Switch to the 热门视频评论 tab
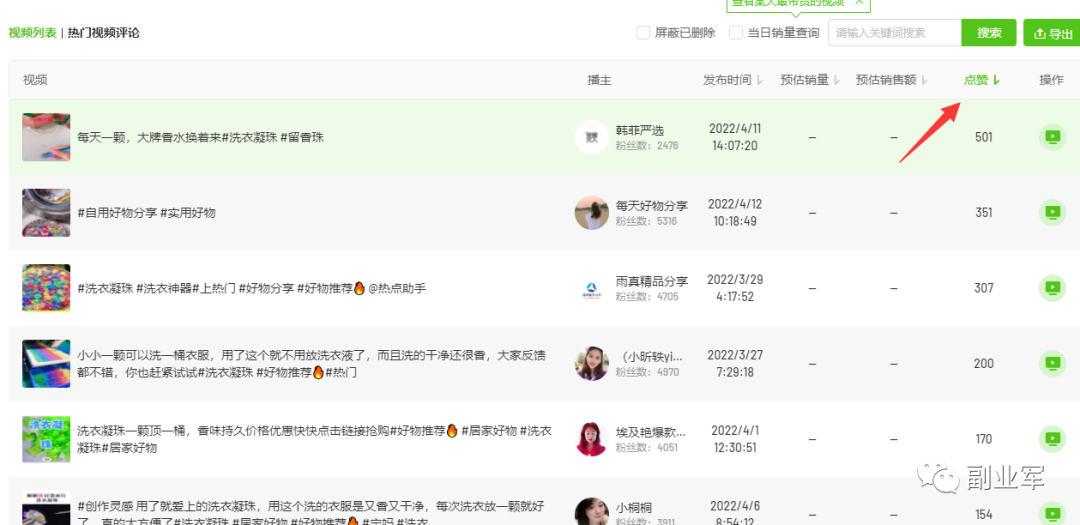 point(103,32)
